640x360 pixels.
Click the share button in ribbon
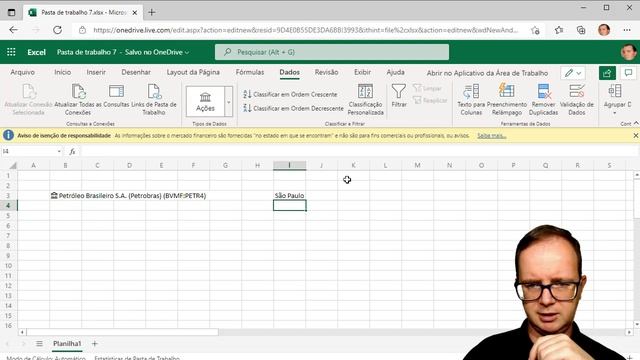click(607, 73)
